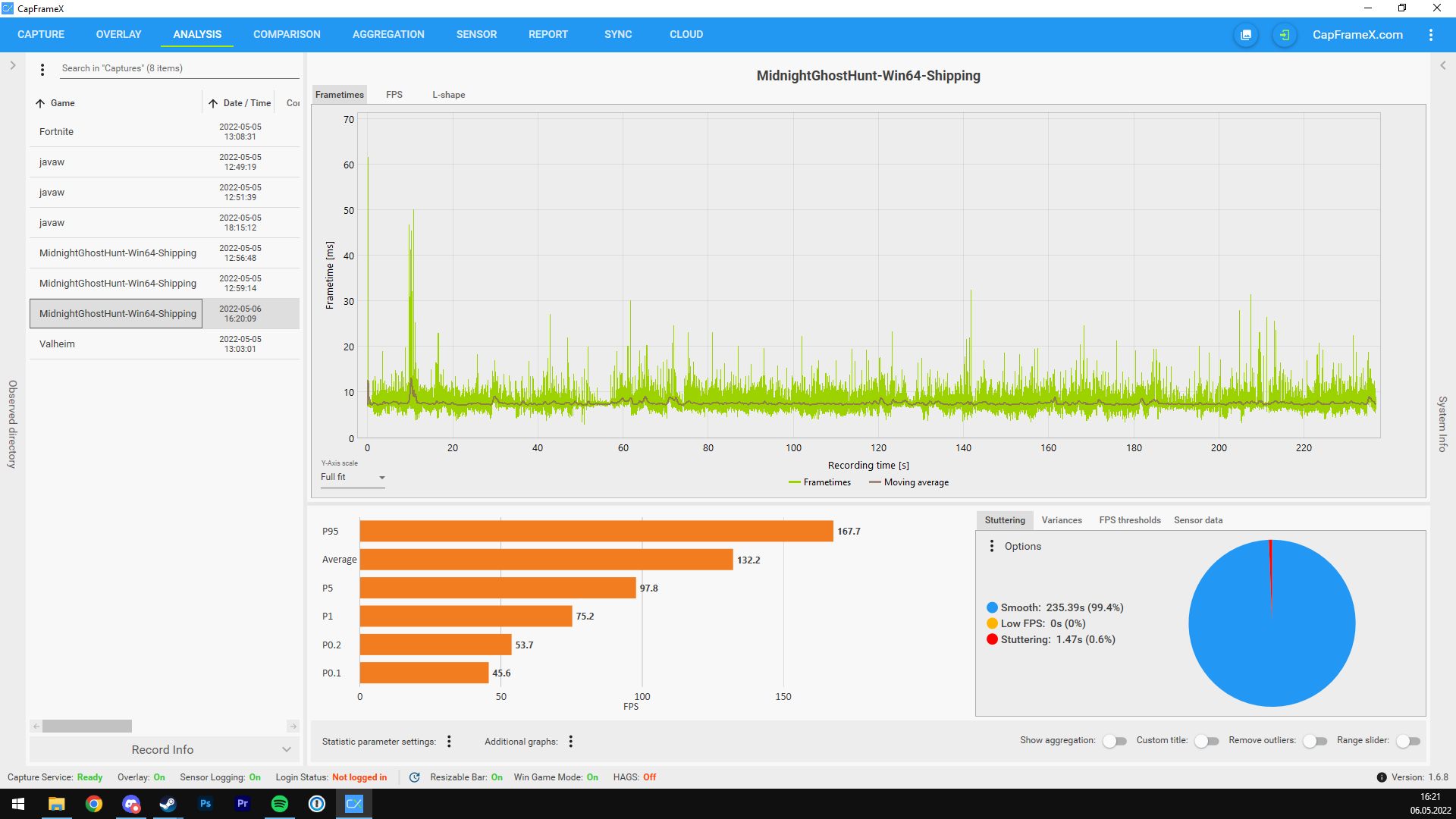The height and width of the screenshot is (819, 1456).
Task: Expand the Record Info panel
Action: tap(164, 749)
